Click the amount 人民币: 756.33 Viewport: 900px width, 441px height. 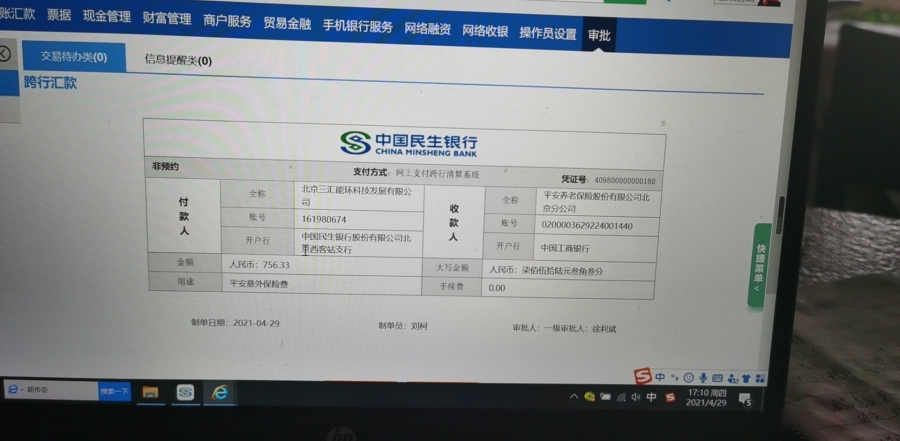259,265
